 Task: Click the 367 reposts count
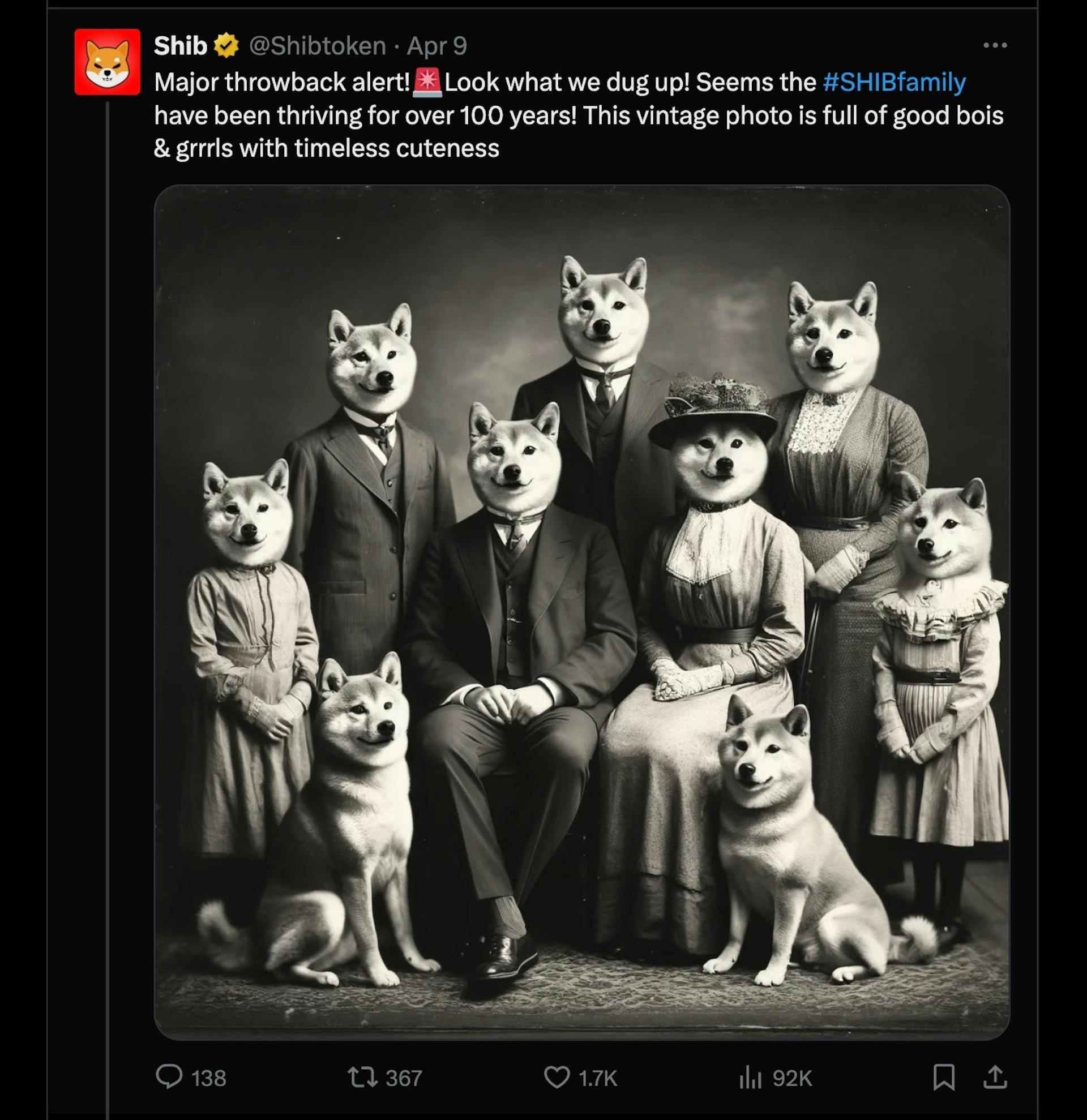pyautogui.click(x=404, y=1078)
